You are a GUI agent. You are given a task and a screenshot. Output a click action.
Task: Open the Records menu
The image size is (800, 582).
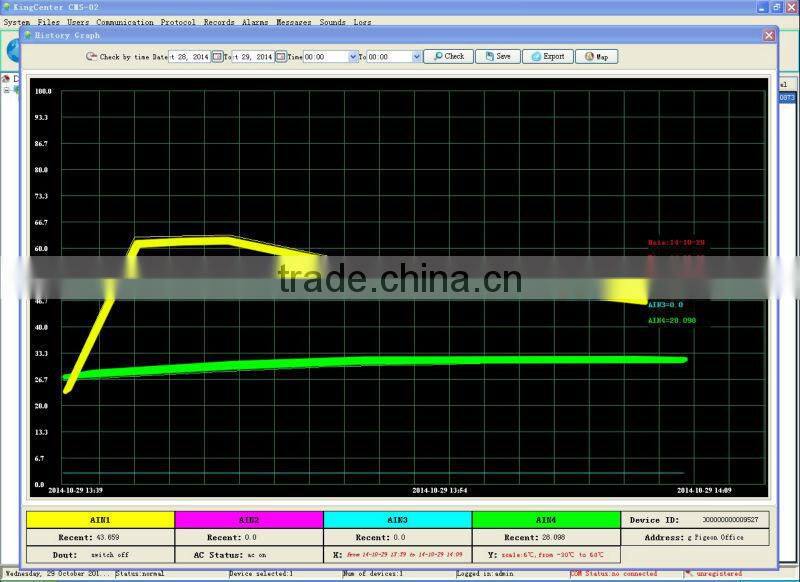pyautogui.click(x=219, y=21)
